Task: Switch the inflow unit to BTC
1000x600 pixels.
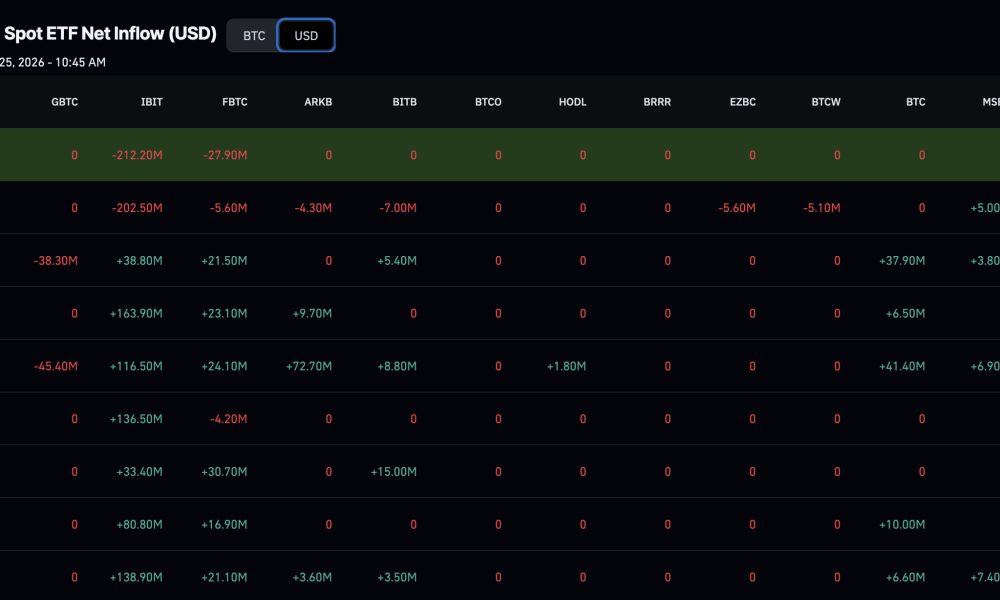Action: [253, 36]
